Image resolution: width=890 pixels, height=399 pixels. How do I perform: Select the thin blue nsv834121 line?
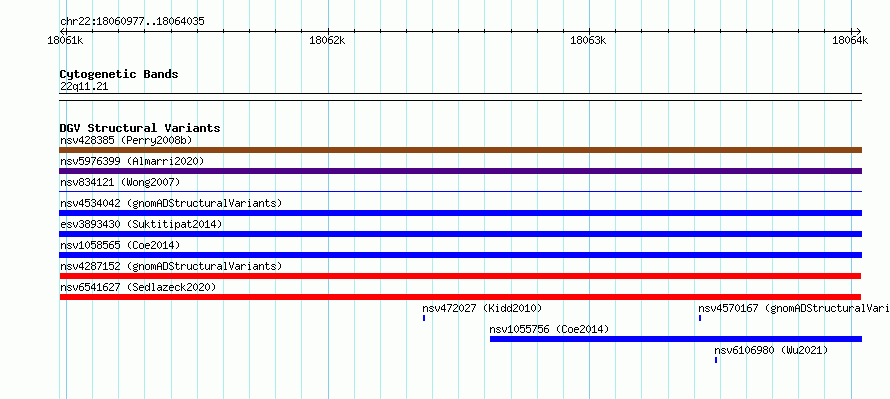coord(460,192)
